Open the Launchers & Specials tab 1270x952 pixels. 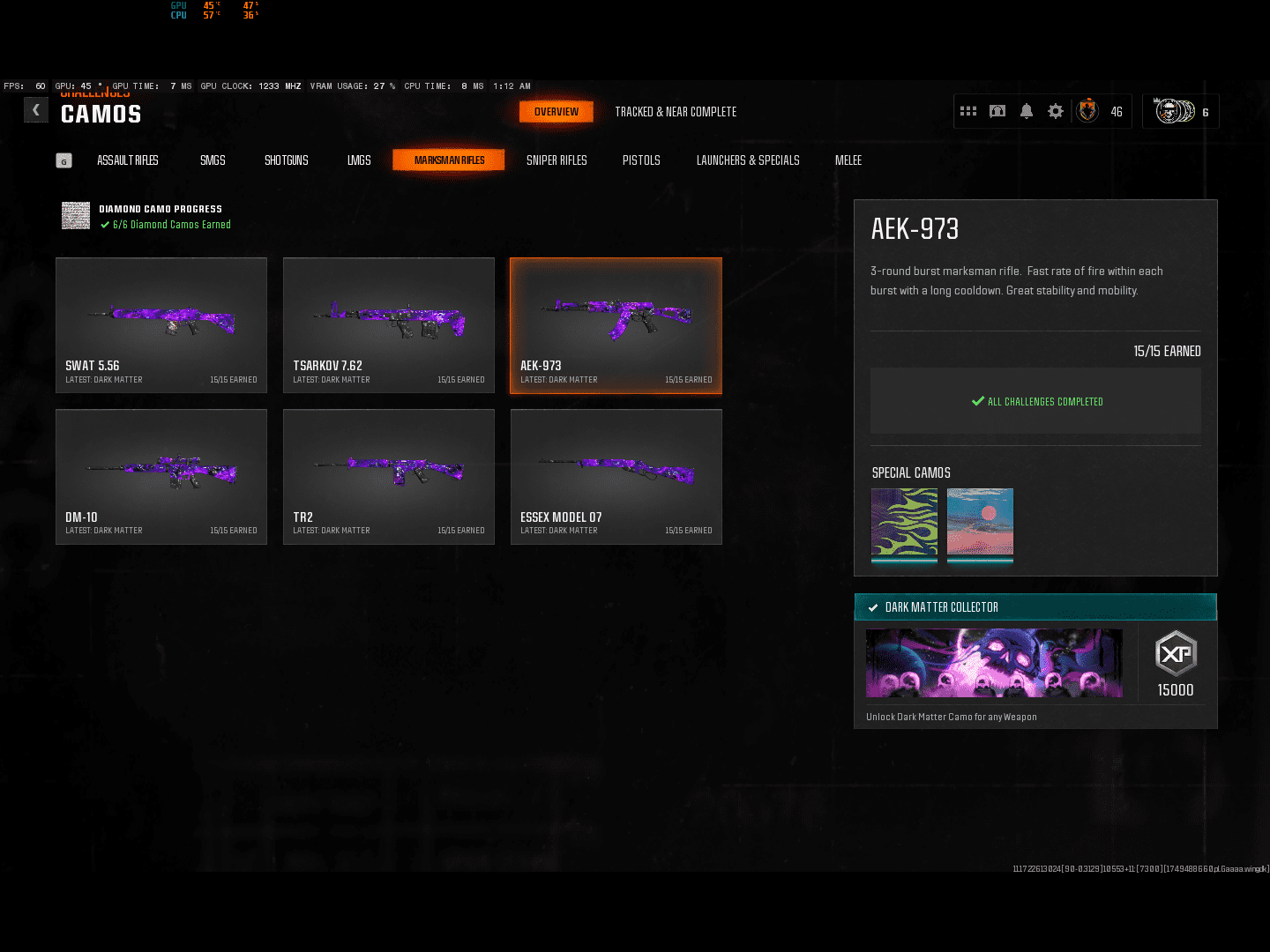point(748,160)
